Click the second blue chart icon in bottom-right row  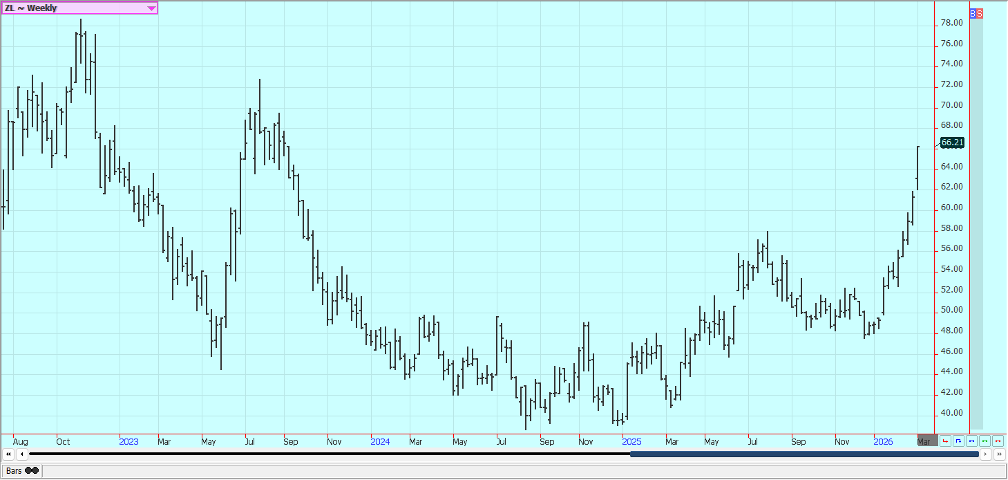[971, 440]
